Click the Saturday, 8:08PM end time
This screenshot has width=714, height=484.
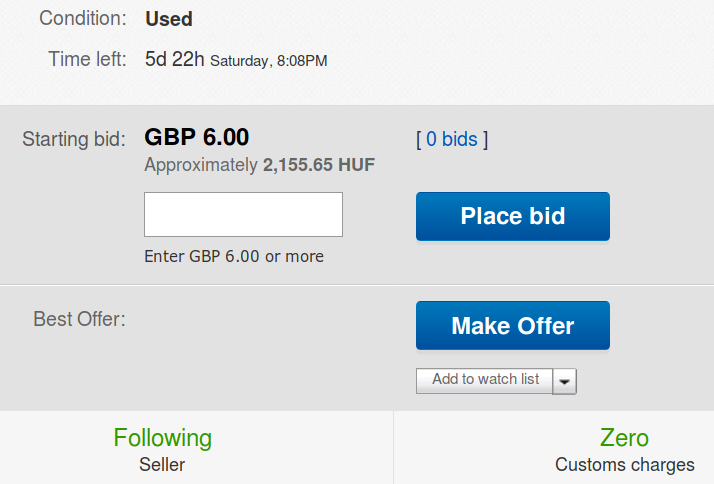click(x=269, y=61)
